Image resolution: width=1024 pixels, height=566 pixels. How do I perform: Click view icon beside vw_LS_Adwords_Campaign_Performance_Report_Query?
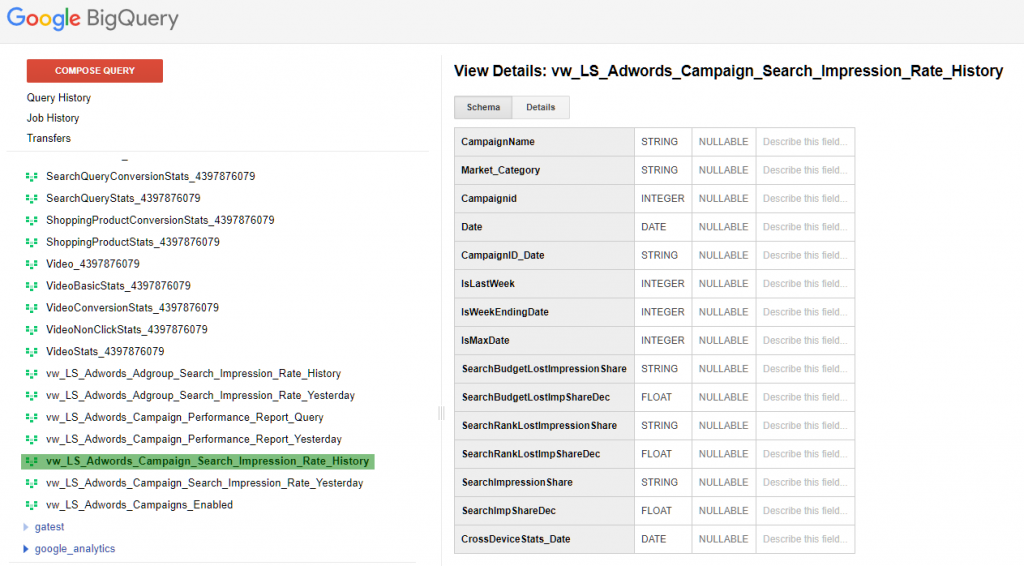point(31,417)
